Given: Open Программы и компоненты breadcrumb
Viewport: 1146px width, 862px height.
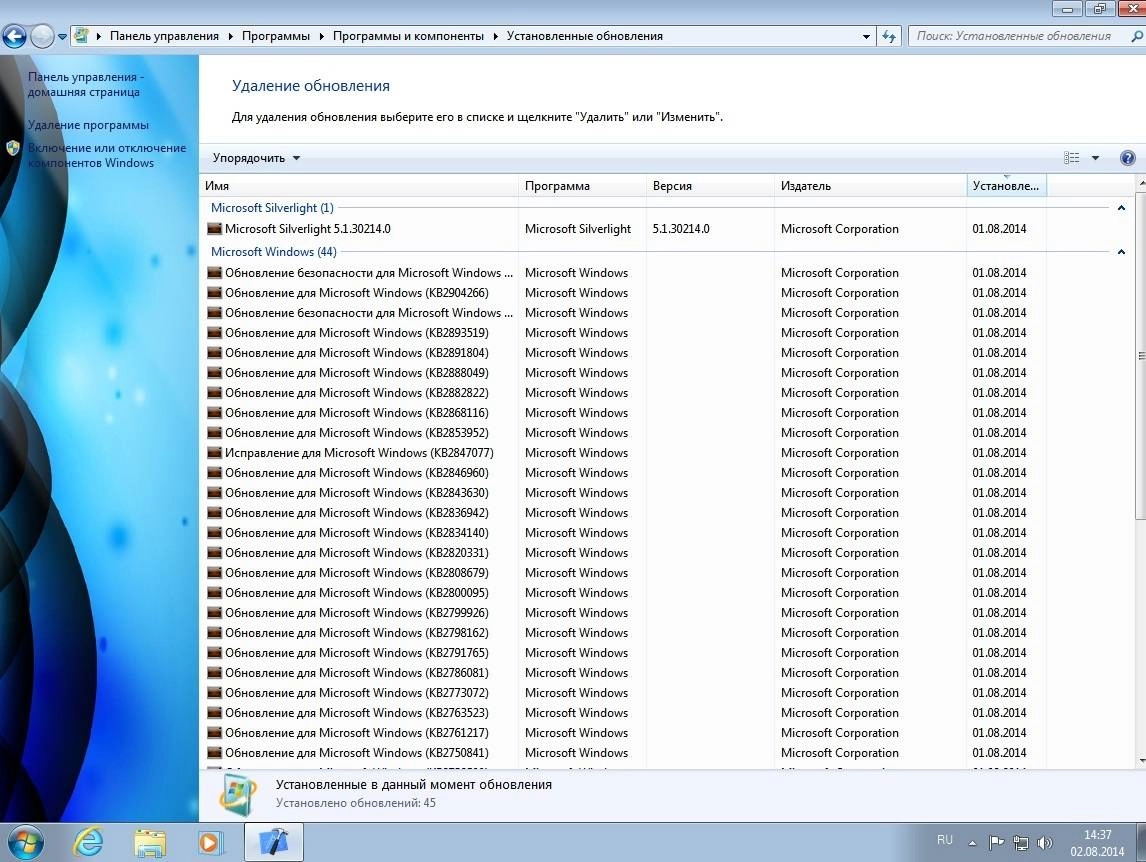Looking at the screenshot, I should pos(408,36).
